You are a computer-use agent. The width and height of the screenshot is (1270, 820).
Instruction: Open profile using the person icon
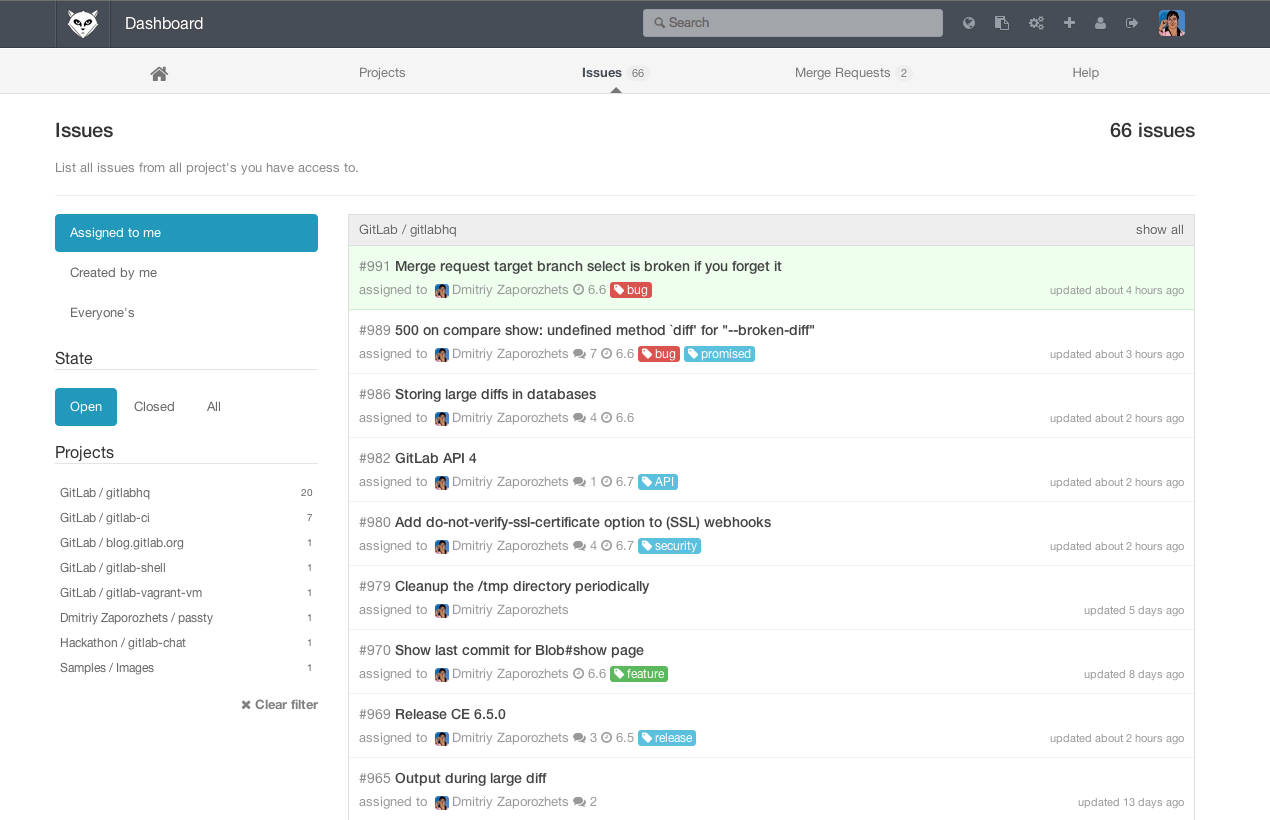[1100, 23]
